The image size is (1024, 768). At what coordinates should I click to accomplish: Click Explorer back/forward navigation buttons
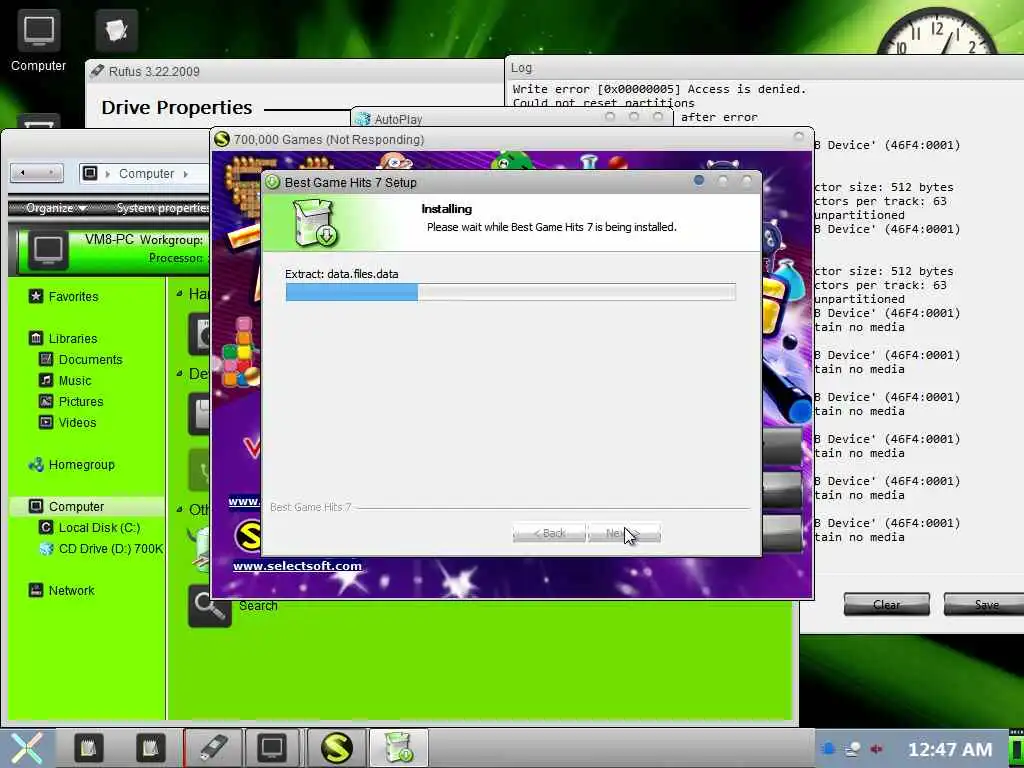click(x=37, y=173)
